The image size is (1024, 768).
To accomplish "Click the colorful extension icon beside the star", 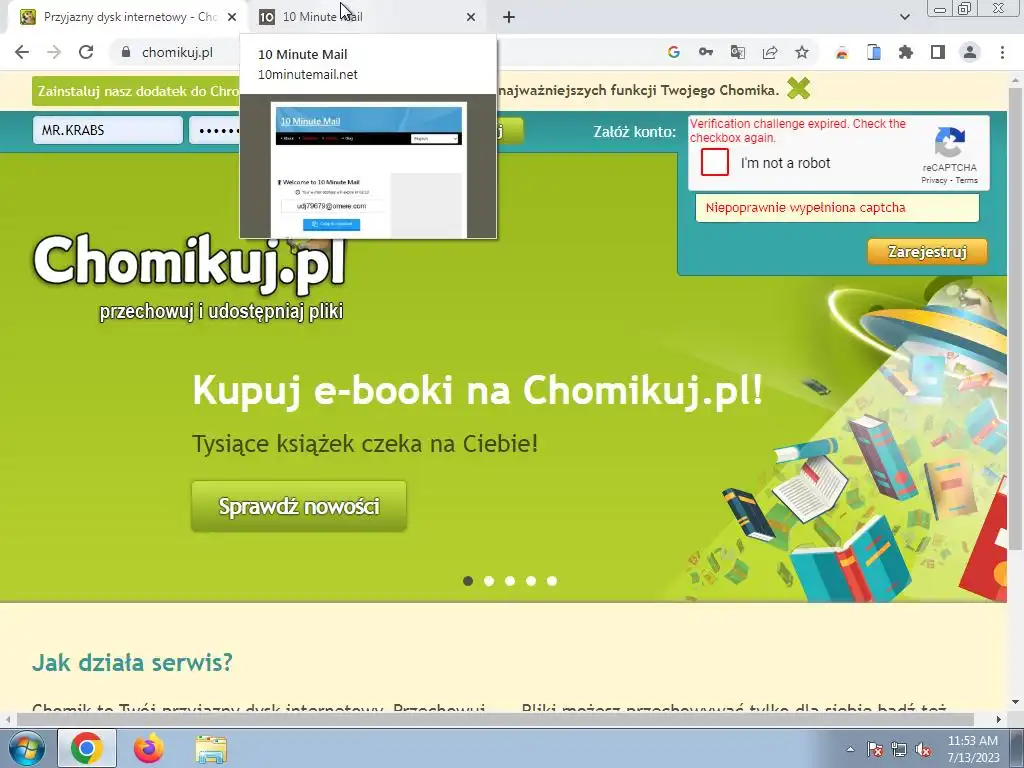I will (x=842, y=52).
